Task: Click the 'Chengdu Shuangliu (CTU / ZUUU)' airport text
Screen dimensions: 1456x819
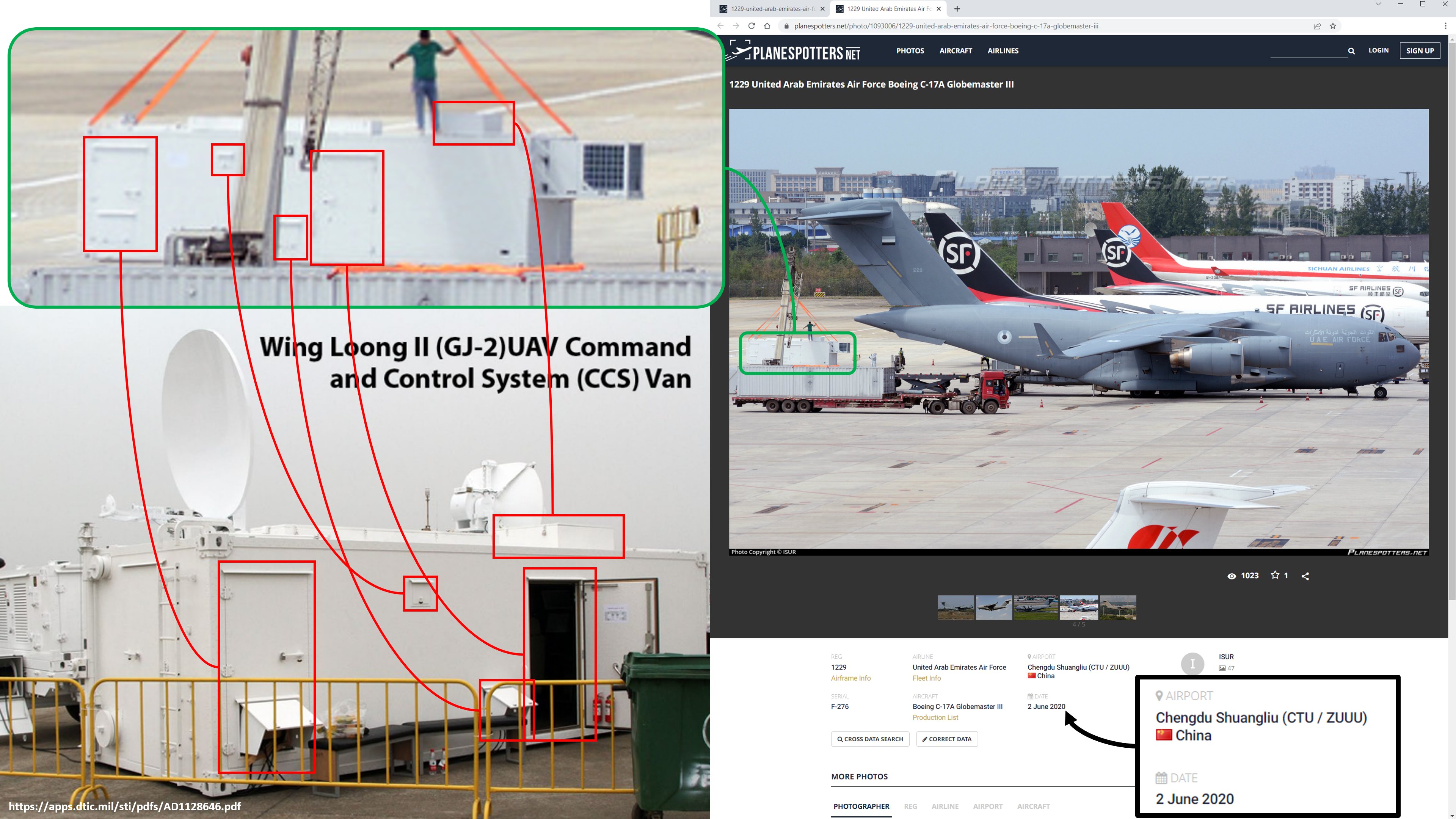Action: [x=1078, y=667]
